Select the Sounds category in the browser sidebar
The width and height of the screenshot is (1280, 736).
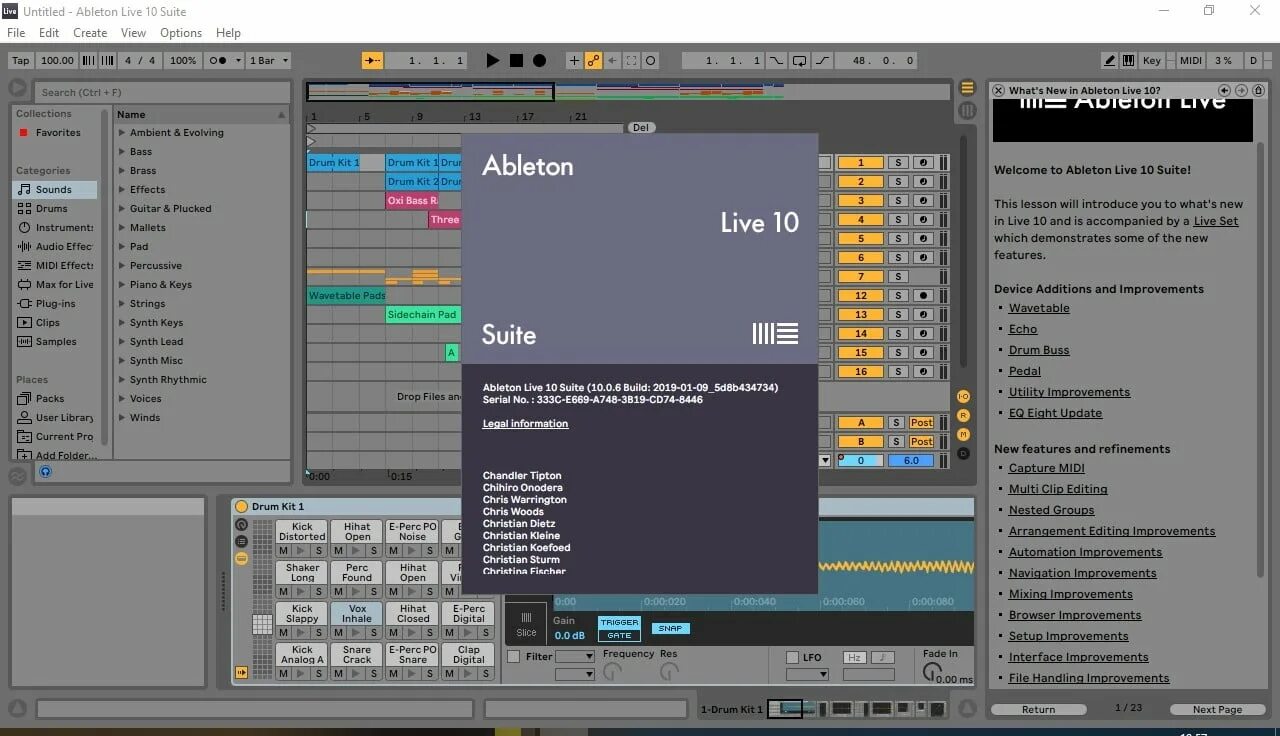point(55,189)
